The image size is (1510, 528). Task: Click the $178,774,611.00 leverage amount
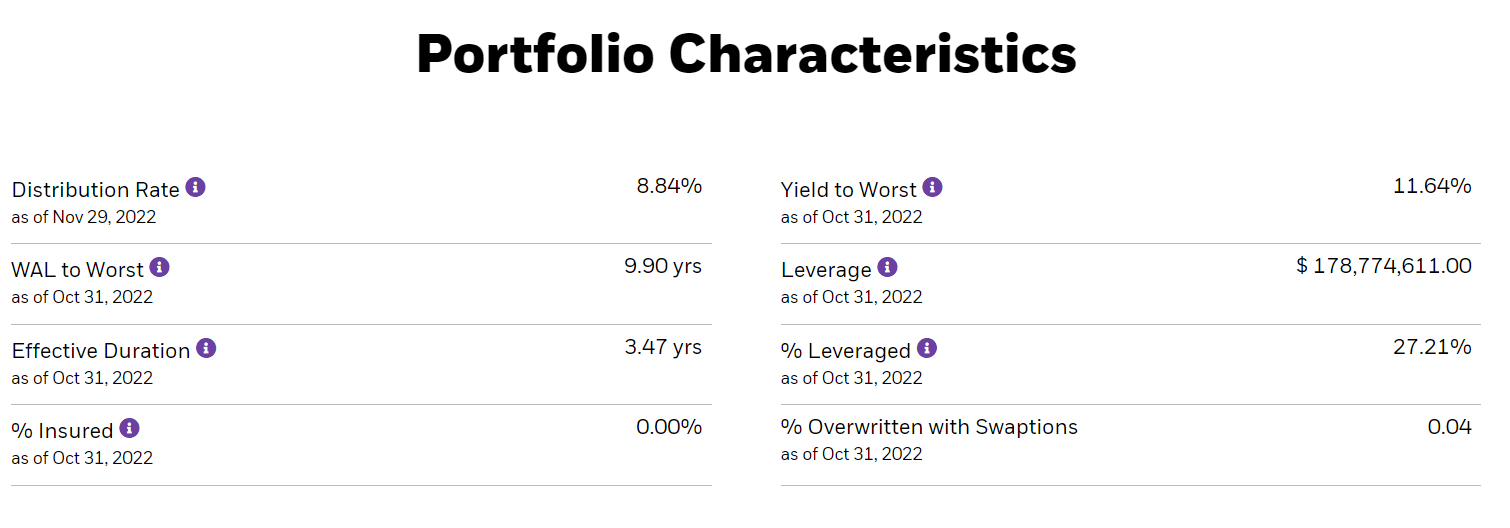click(x=1384, y=266)
